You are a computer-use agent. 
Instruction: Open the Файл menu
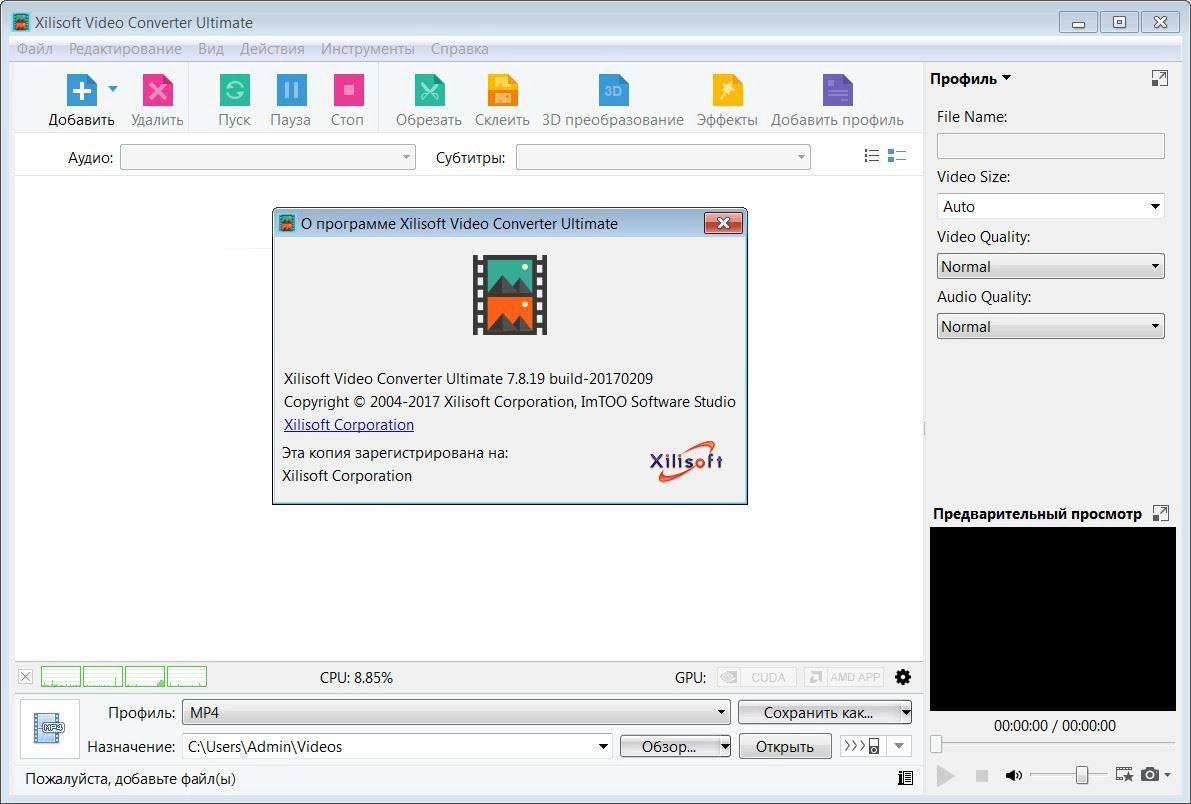(x=35, y=49)
